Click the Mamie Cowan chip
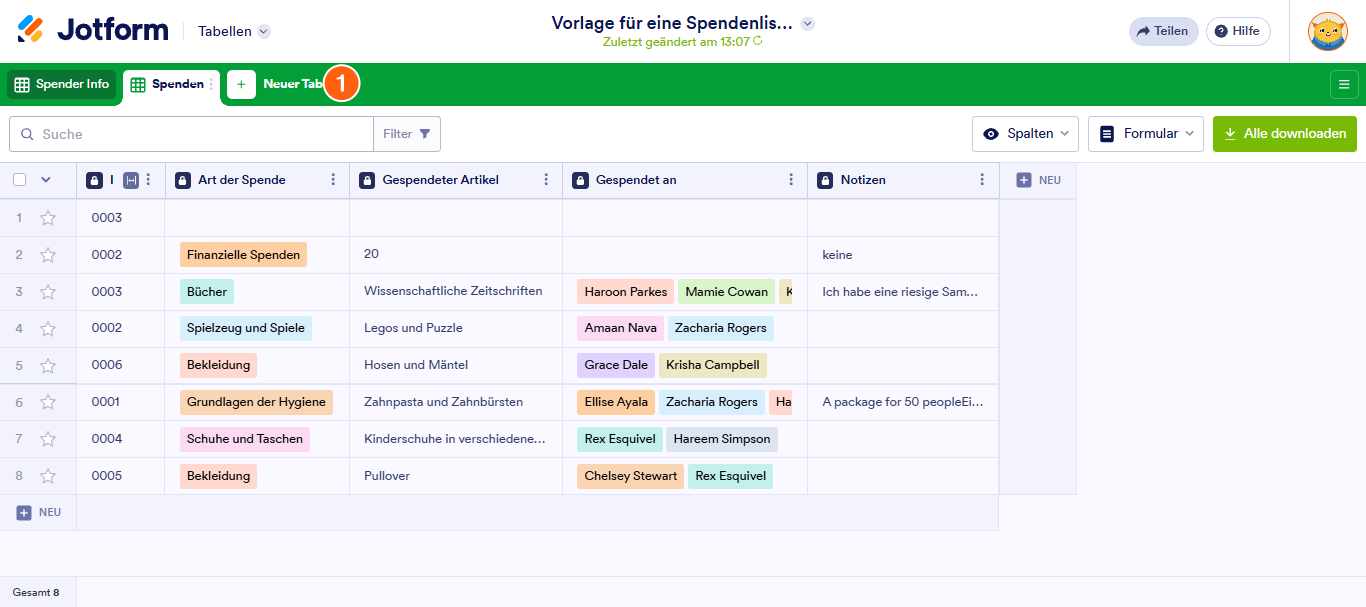Image resolution: width=1366 pixels, height=607 pixels. point(727,292)
